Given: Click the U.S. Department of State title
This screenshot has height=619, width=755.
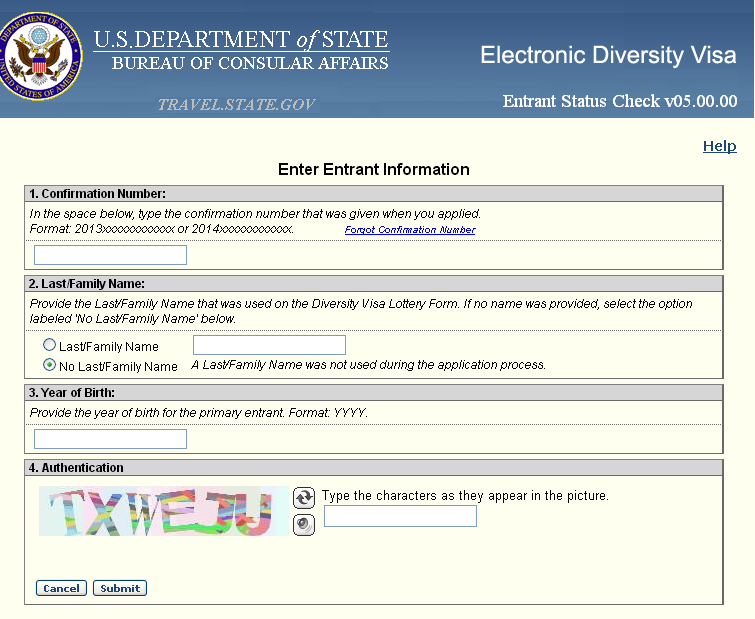Looking at the screenshot, I should pyautogui.click(x=241, y=39).
